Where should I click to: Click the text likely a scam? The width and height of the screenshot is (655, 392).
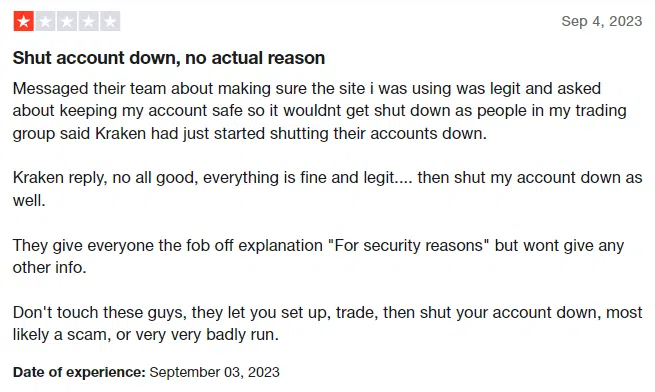tap(60, 335)
